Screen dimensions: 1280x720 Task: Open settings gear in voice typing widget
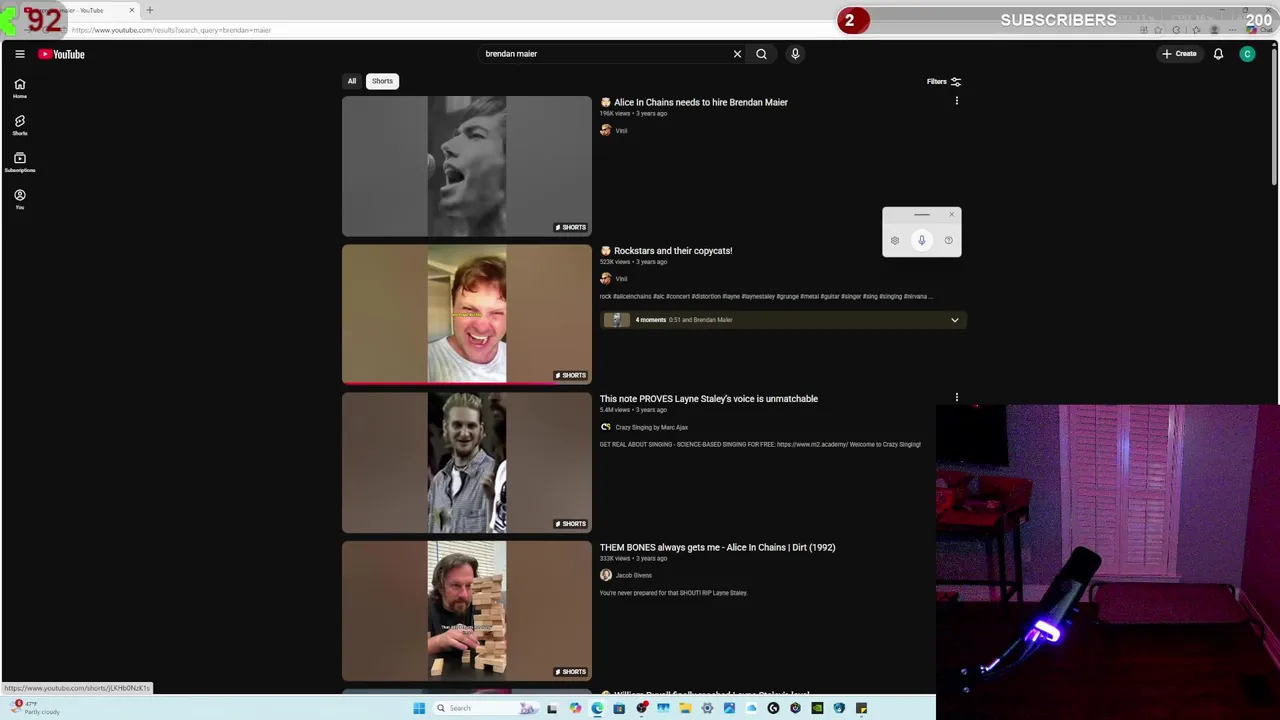[x=895, y=240]
